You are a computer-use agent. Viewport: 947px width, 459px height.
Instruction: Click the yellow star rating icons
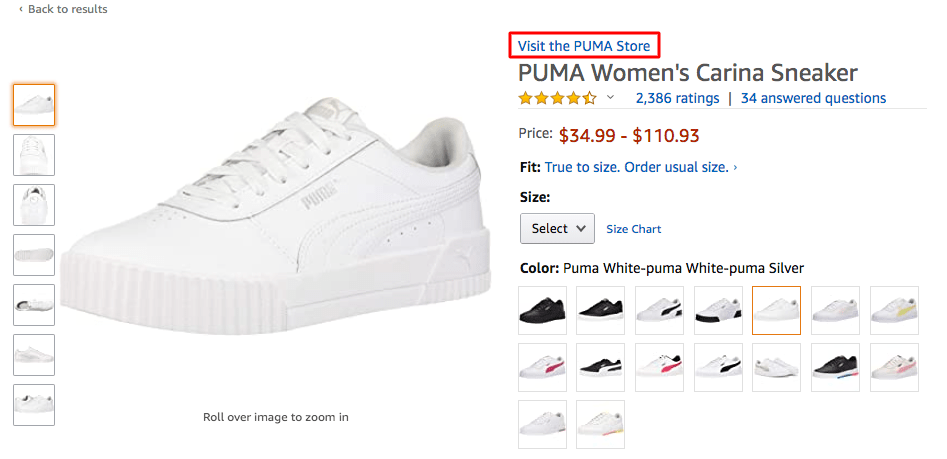557,98
